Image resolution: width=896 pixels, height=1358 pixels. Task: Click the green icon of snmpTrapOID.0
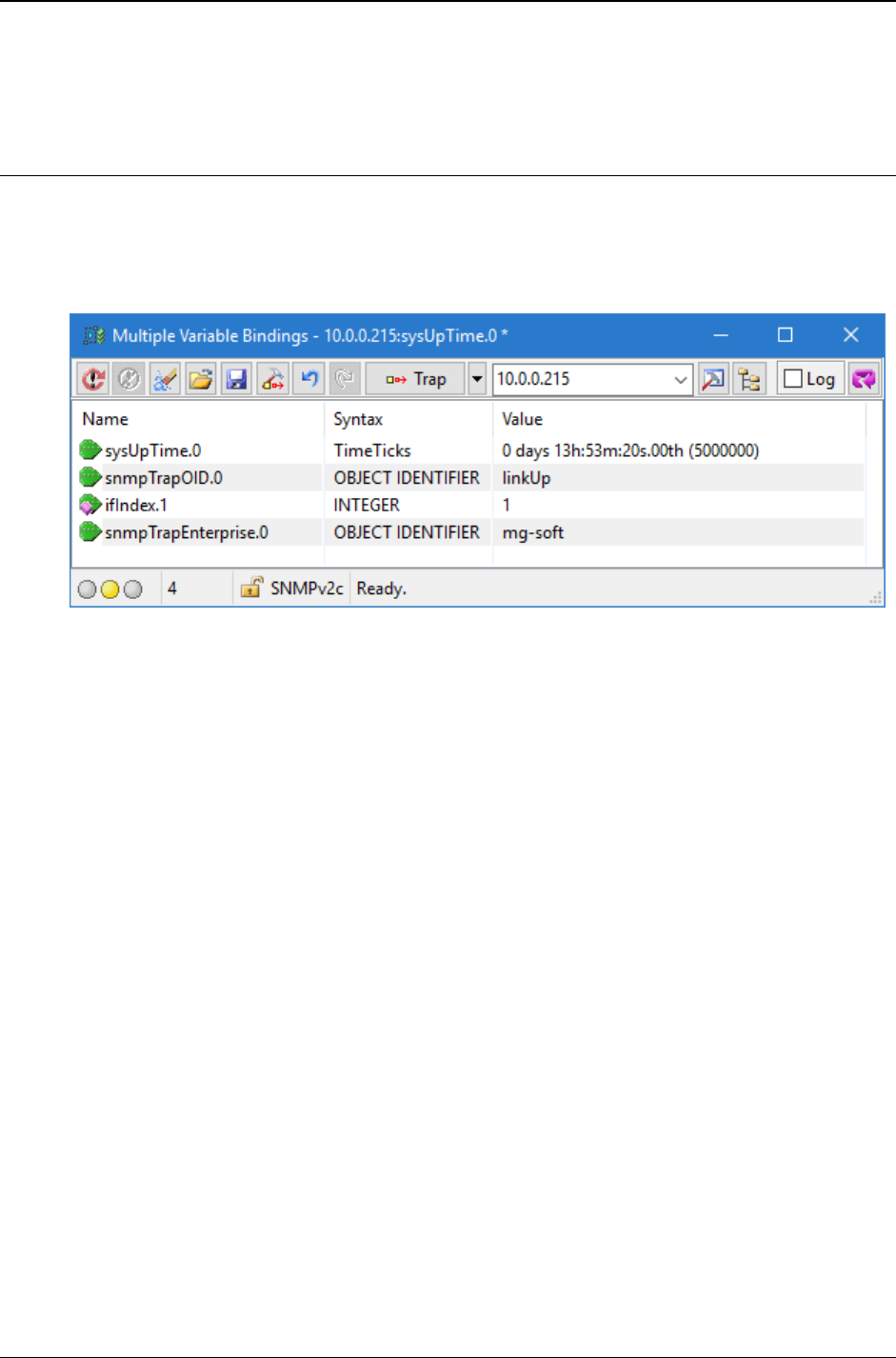[90, 477]
